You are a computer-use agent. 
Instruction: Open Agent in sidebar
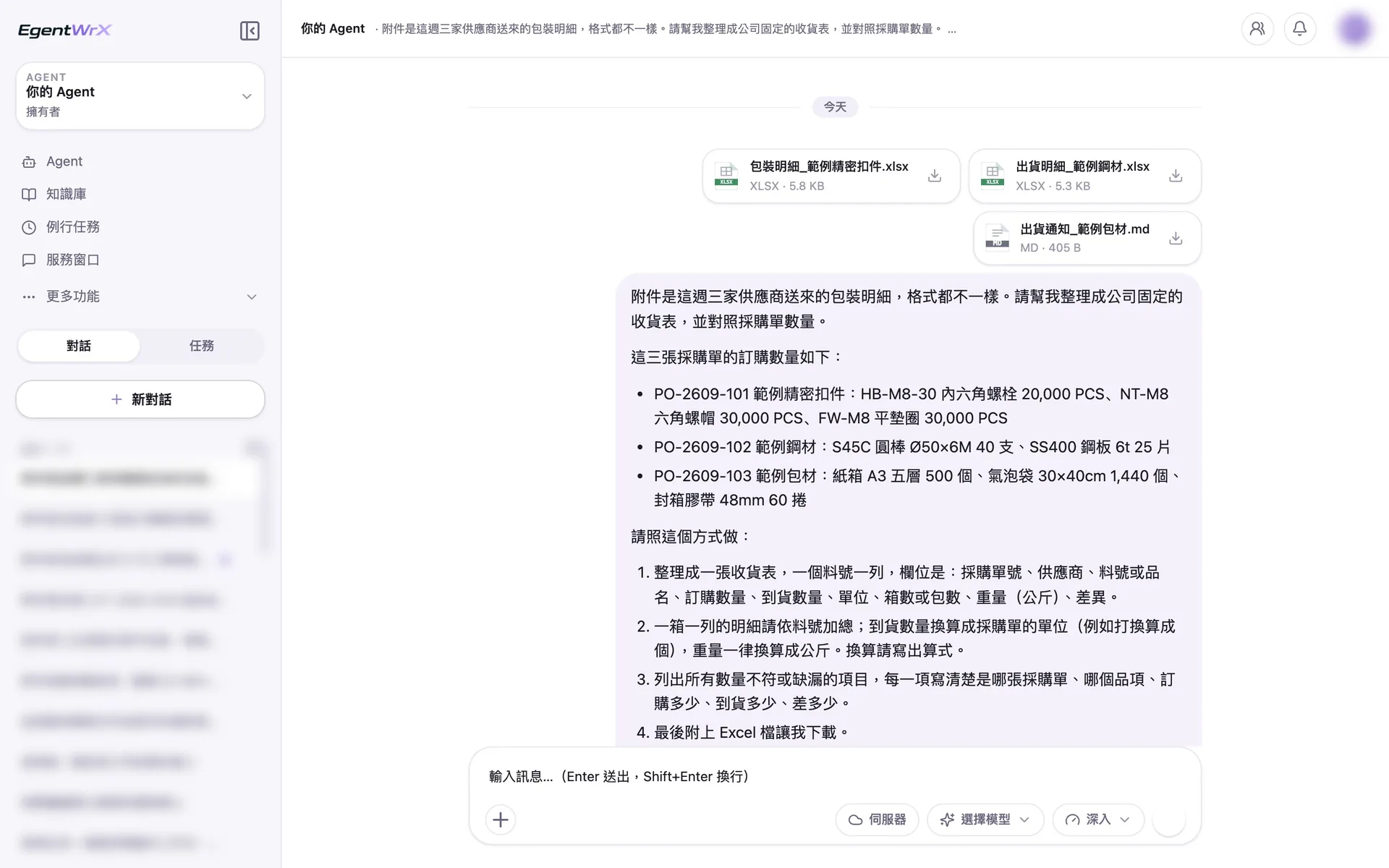[x=140, y=161]
